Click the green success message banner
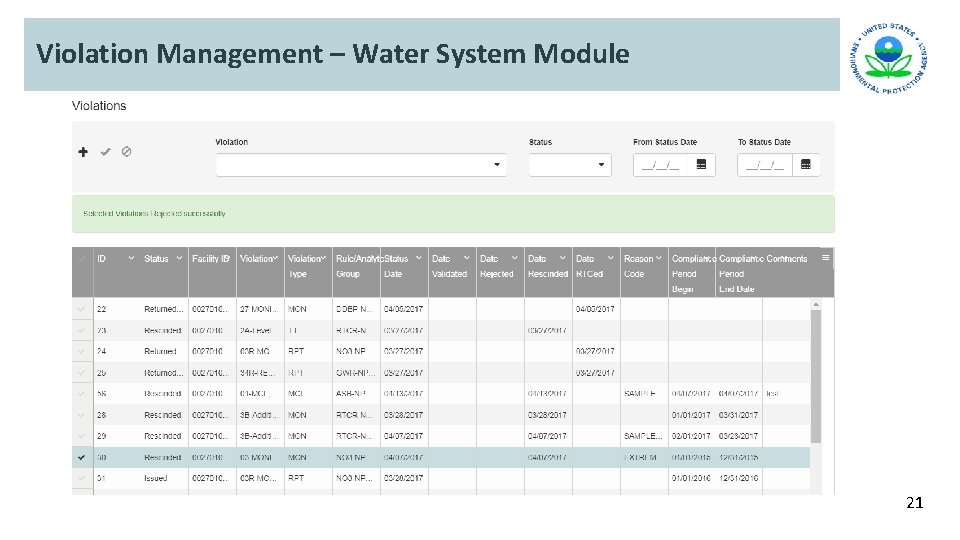Image resolution: width=960 pixels, height=540 pixels. 453,214
